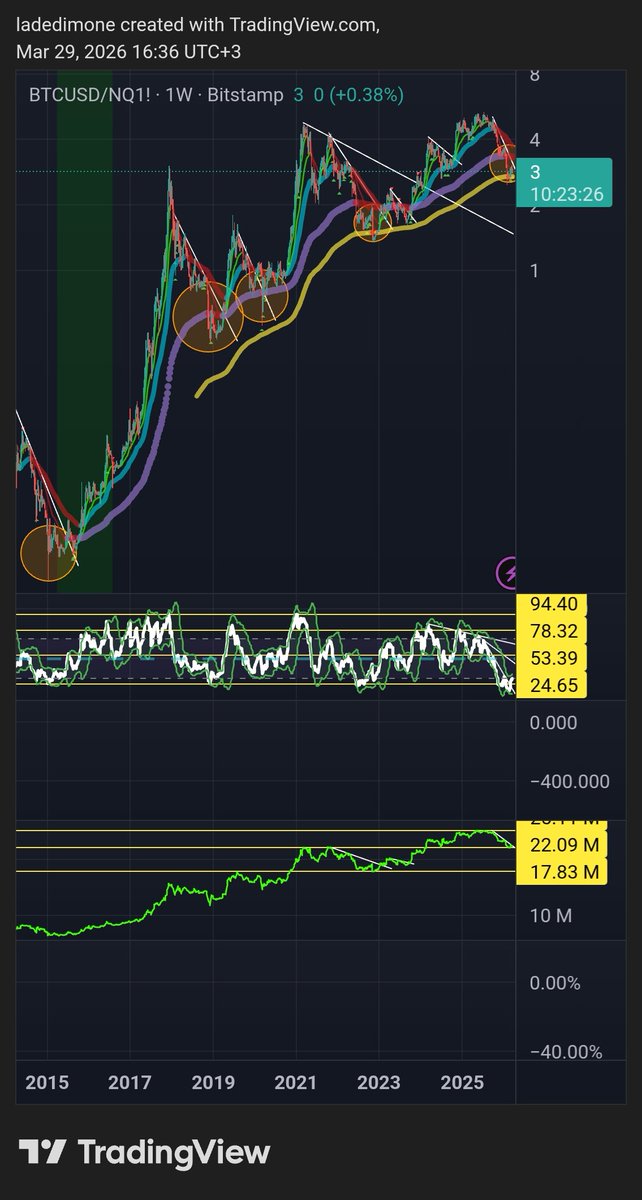
Task: Click the 10:23:26 countdown timer label
Action: pyautogui.click(x=566, y=194)
